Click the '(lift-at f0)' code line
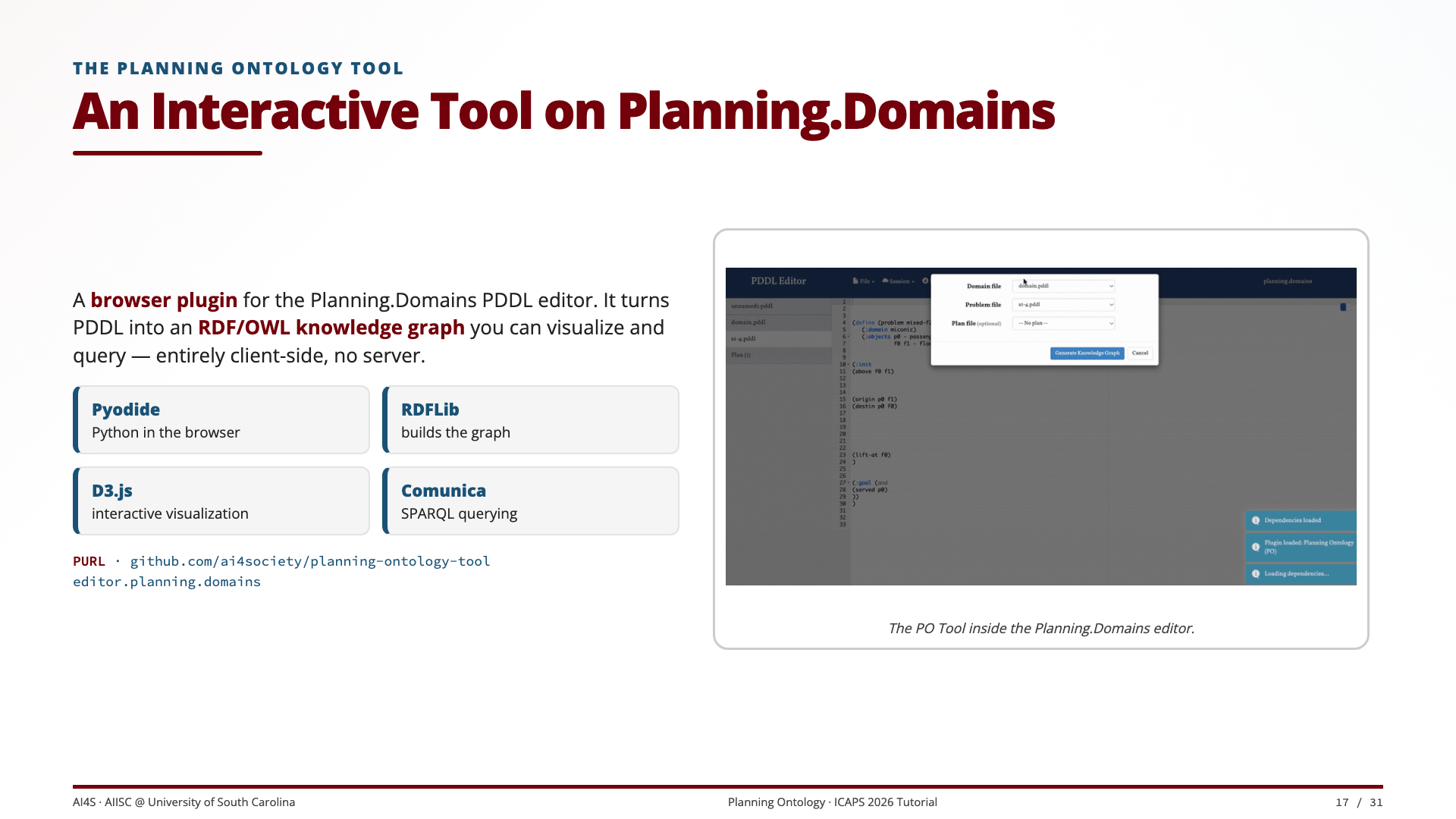This screenshot has width=1456, height=819. 871,455
